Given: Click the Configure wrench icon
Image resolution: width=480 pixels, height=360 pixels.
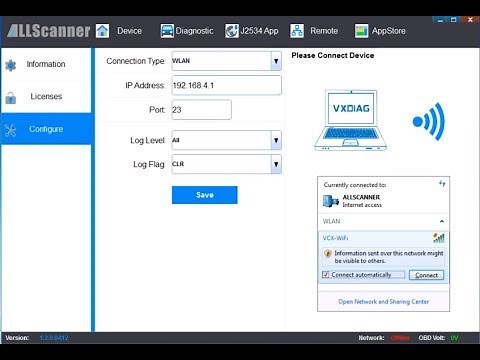Looking at the screenshot, I should tap(10, 130).
